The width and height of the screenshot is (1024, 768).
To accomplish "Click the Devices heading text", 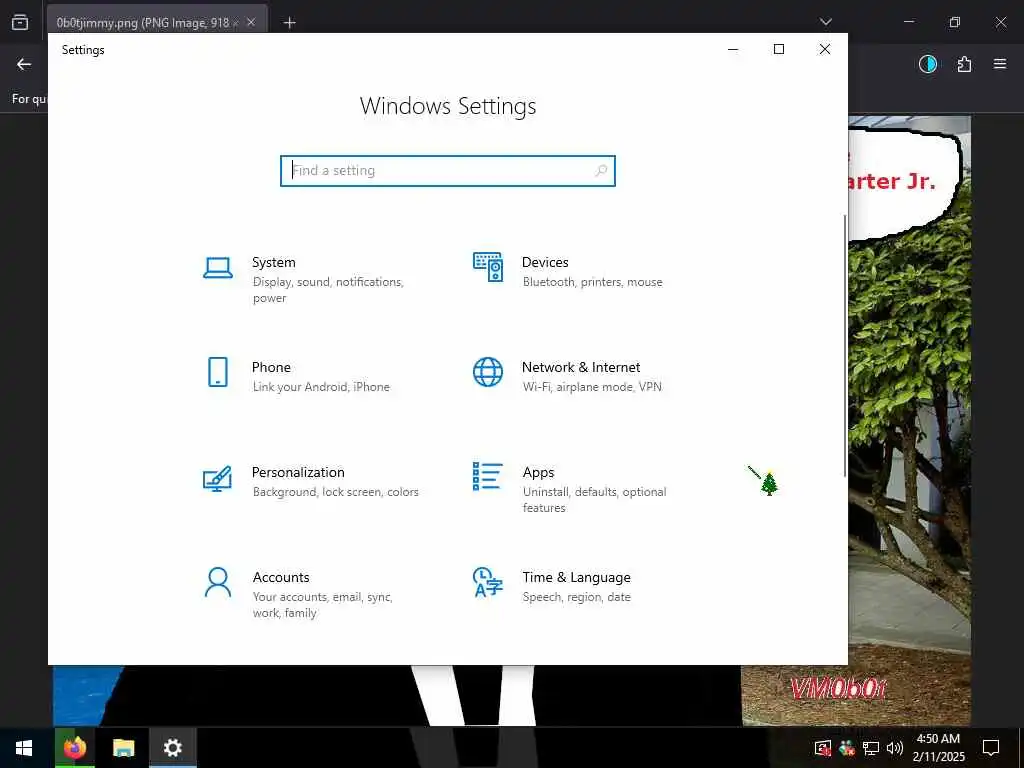I will (x=545, y=262).
